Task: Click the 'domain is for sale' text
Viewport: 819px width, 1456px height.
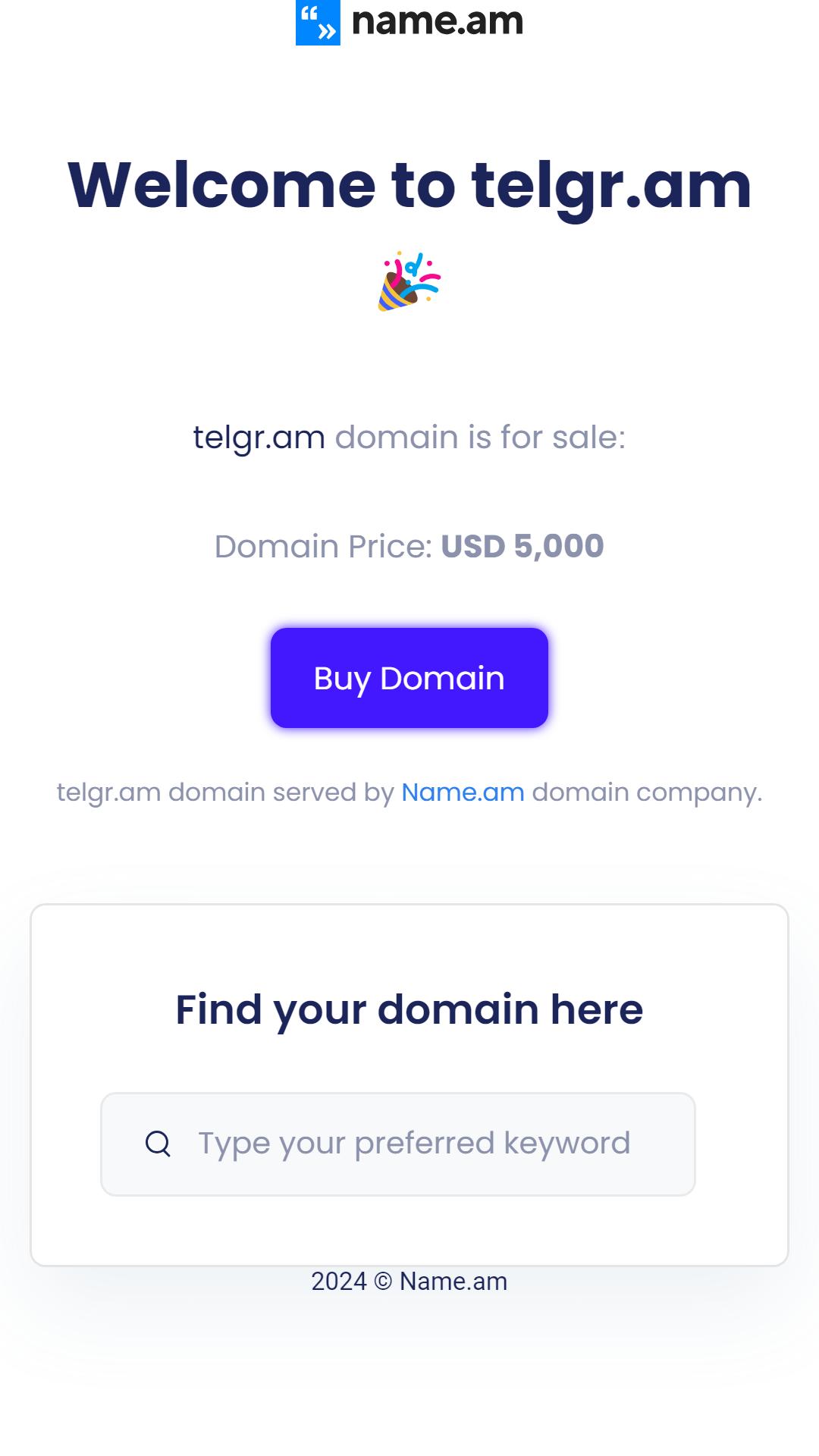Action: coord(481,438)
